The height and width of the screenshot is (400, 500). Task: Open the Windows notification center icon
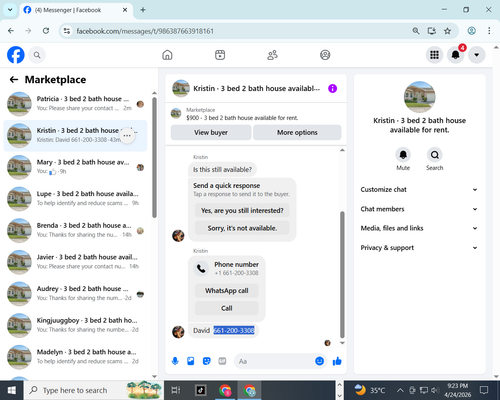[484, 390]
